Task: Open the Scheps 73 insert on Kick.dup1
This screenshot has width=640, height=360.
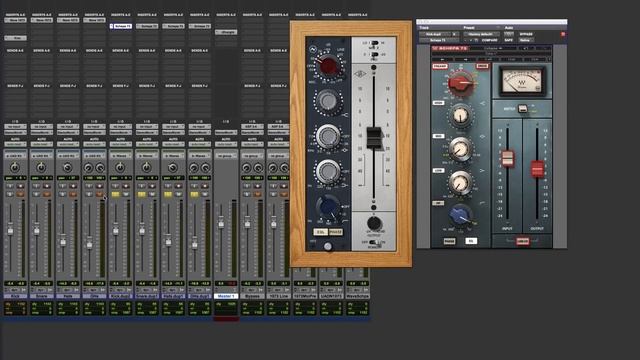Action: pyautogui.click(x=120, y=26)
